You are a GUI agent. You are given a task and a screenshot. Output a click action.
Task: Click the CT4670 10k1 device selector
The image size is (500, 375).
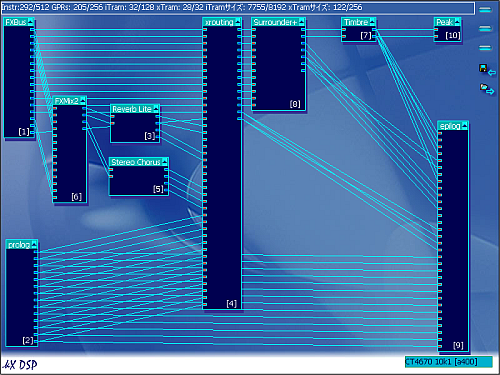[x=449, y=362]
